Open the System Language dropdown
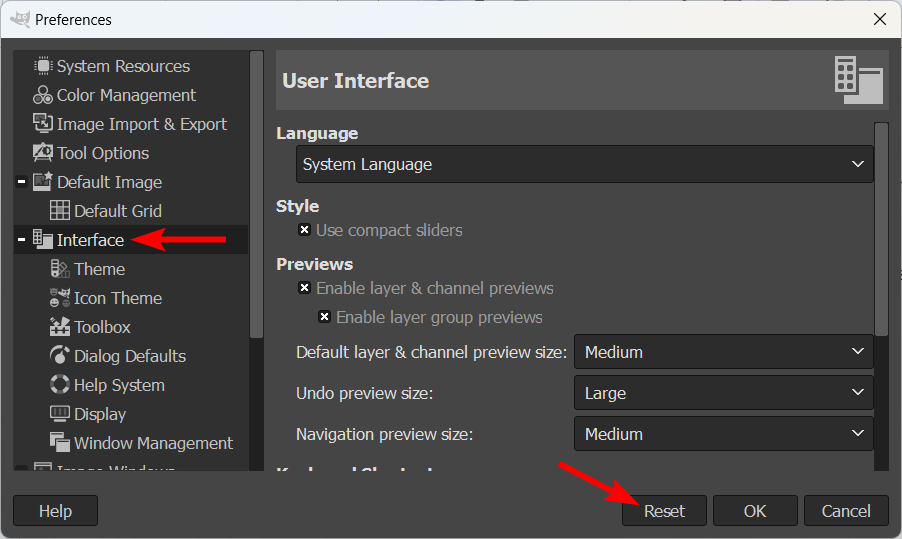The image size is (902, 539). [x=584, y=164]
